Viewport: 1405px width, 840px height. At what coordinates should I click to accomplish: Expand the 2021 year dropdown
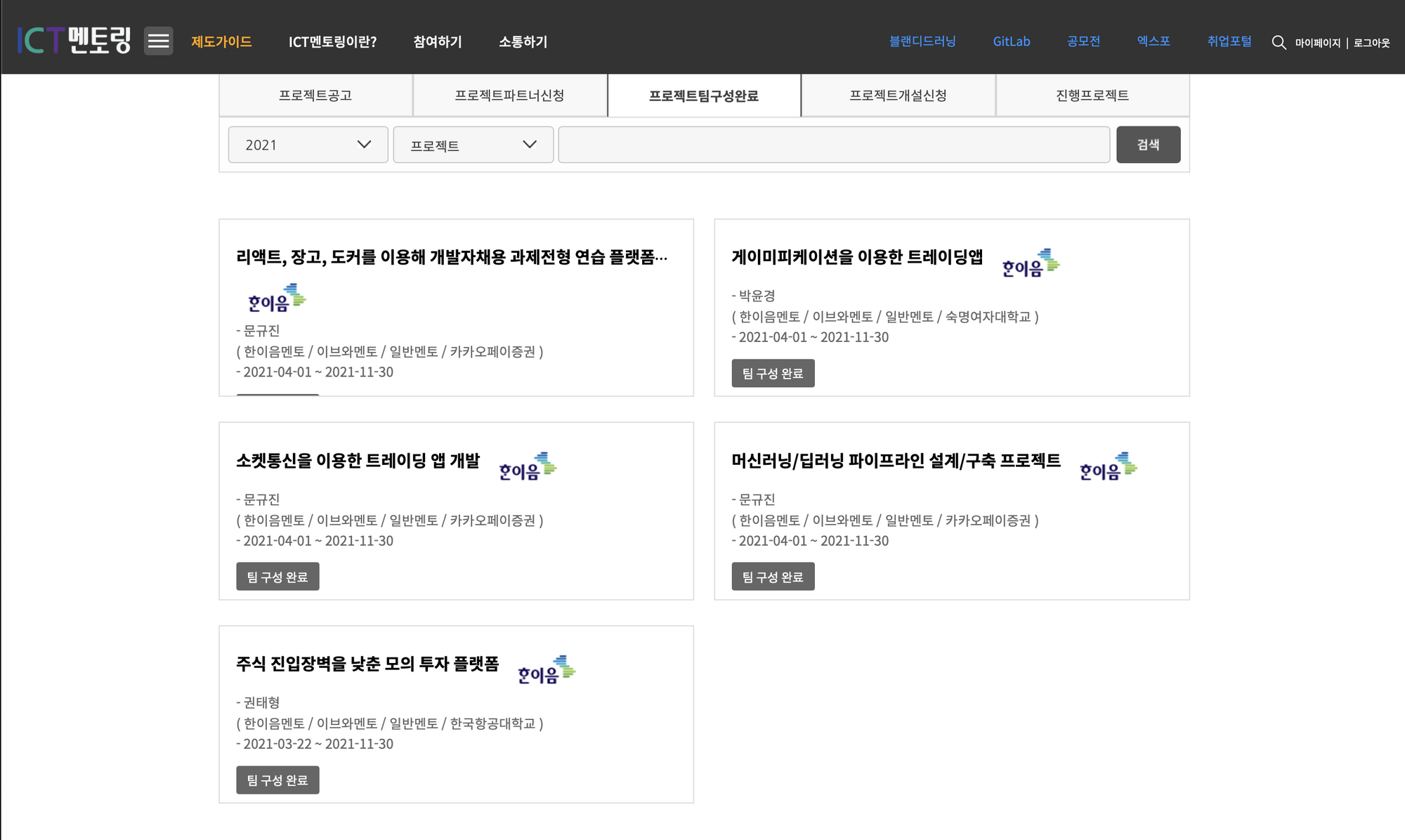(x=308, y=145)
